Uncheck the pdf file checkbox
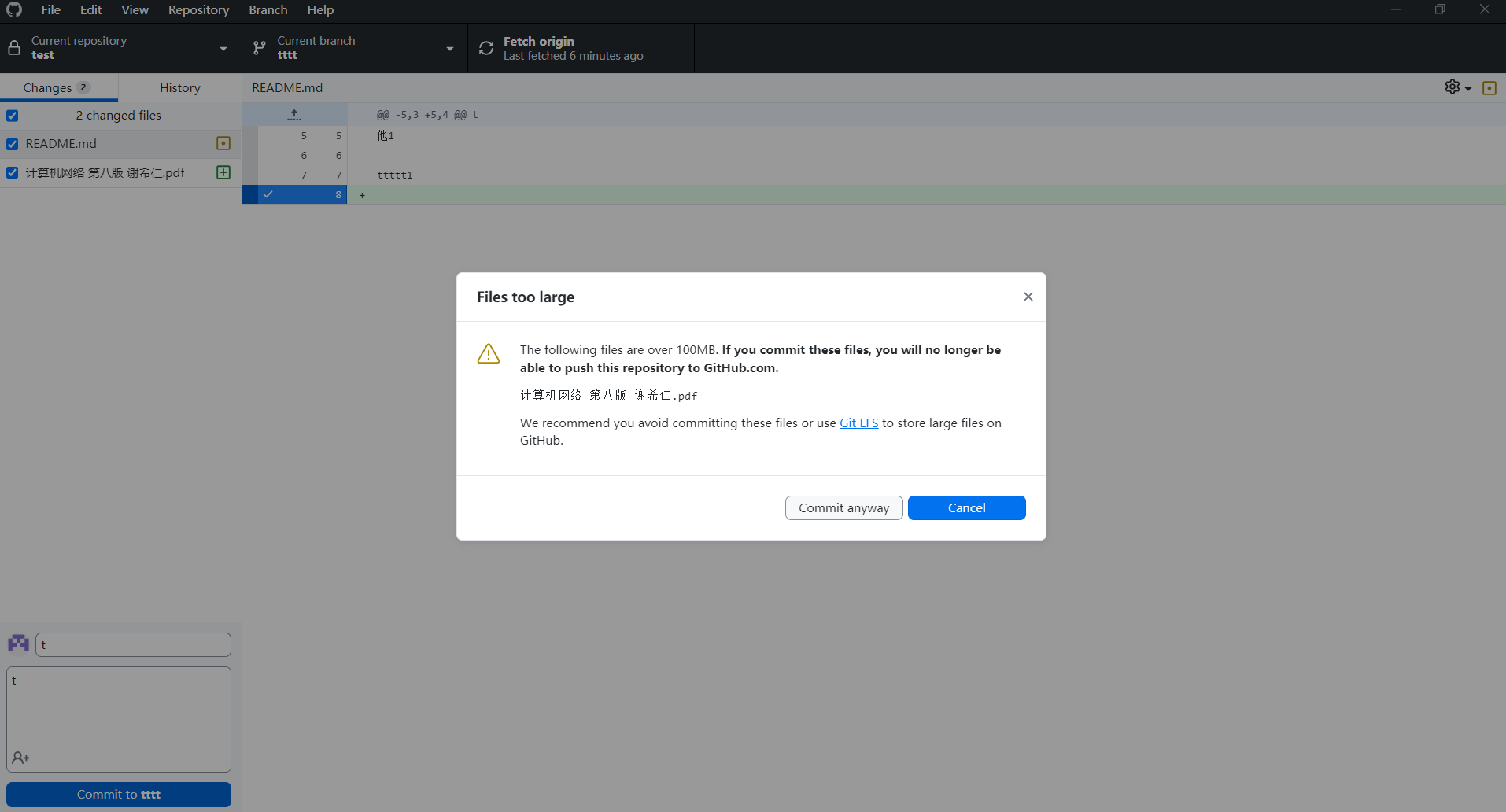 tap(13, 172)
